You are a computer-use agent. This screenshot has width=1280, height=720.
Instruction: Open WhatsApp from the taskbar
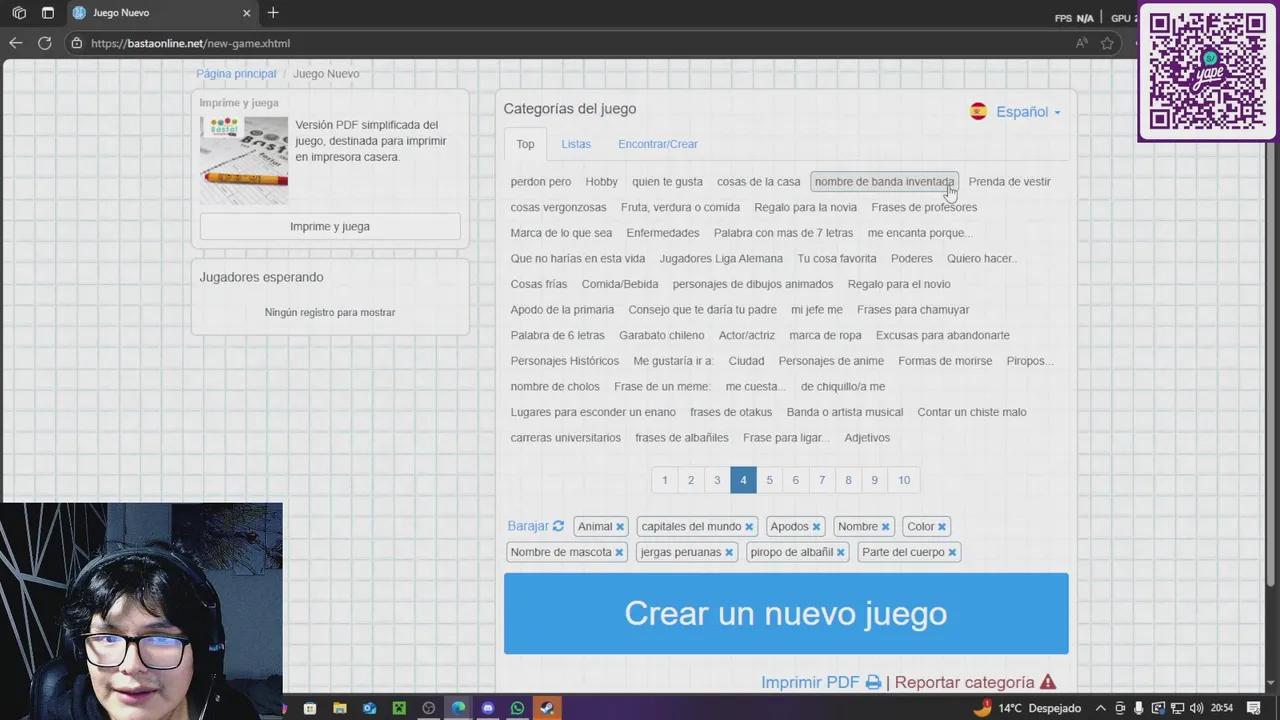click(x=517, y=708)
